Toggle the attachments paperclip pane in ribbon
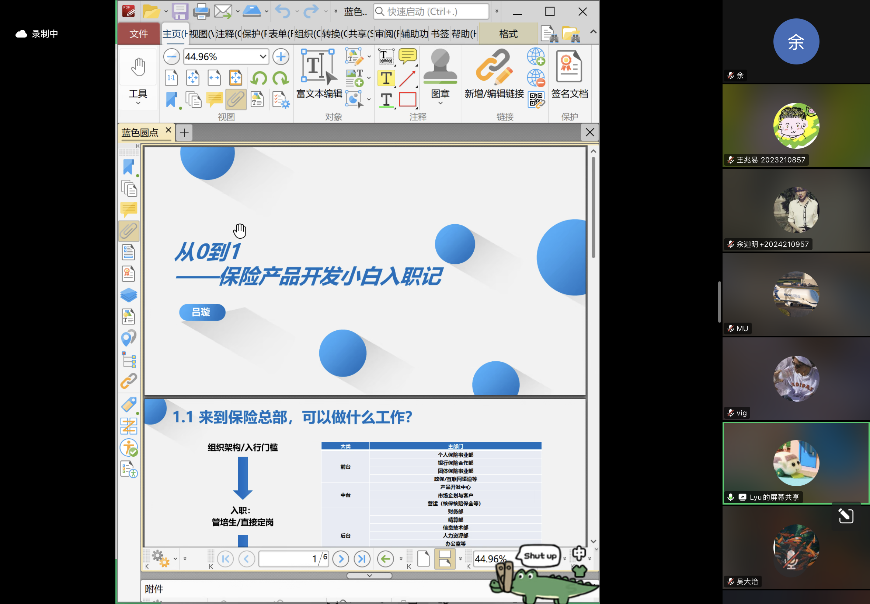870x604 pixels. (x=235, y=99)
